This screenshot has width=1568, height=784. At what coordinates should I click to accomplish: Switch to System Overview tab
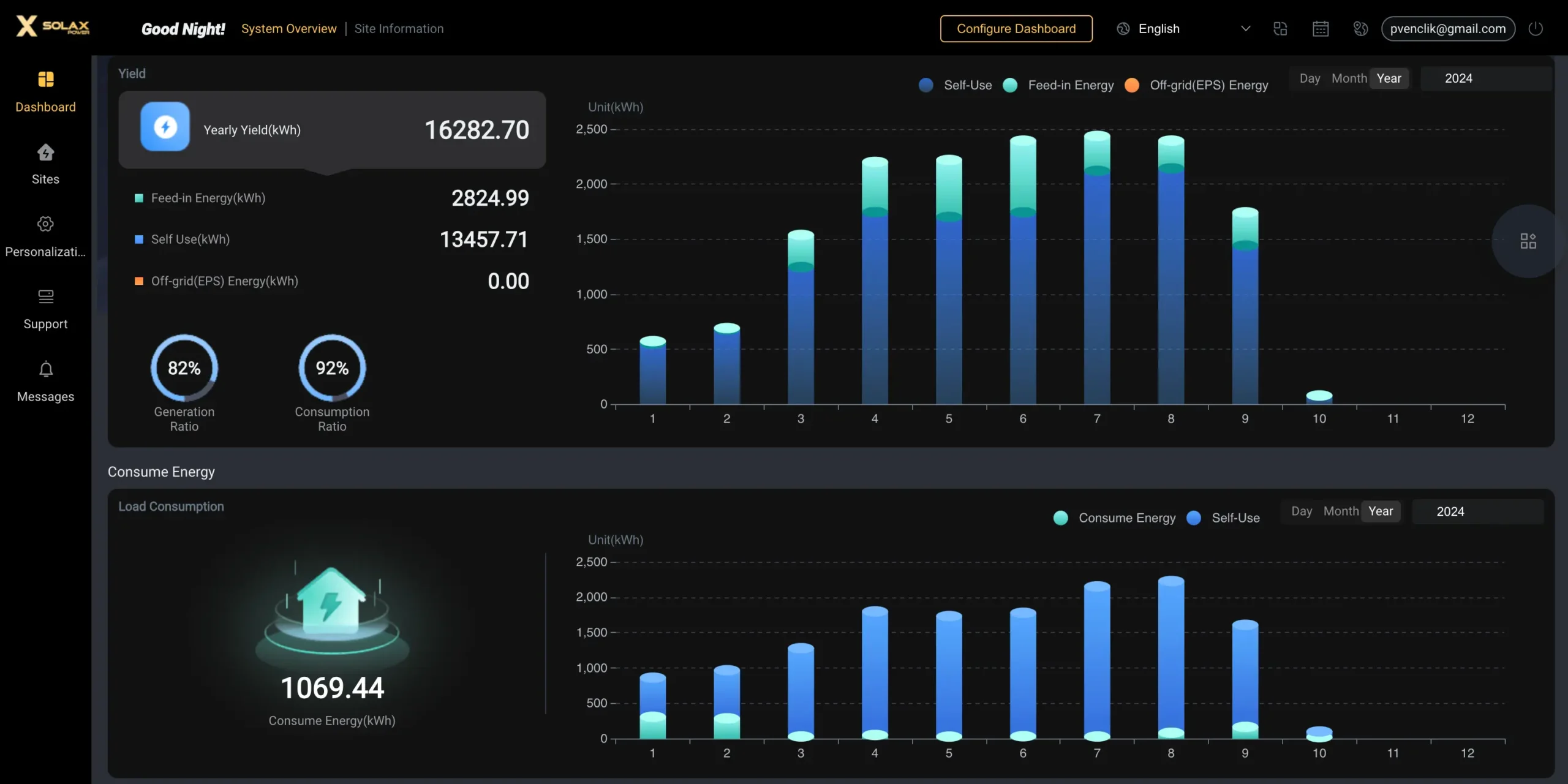(288, 29)
